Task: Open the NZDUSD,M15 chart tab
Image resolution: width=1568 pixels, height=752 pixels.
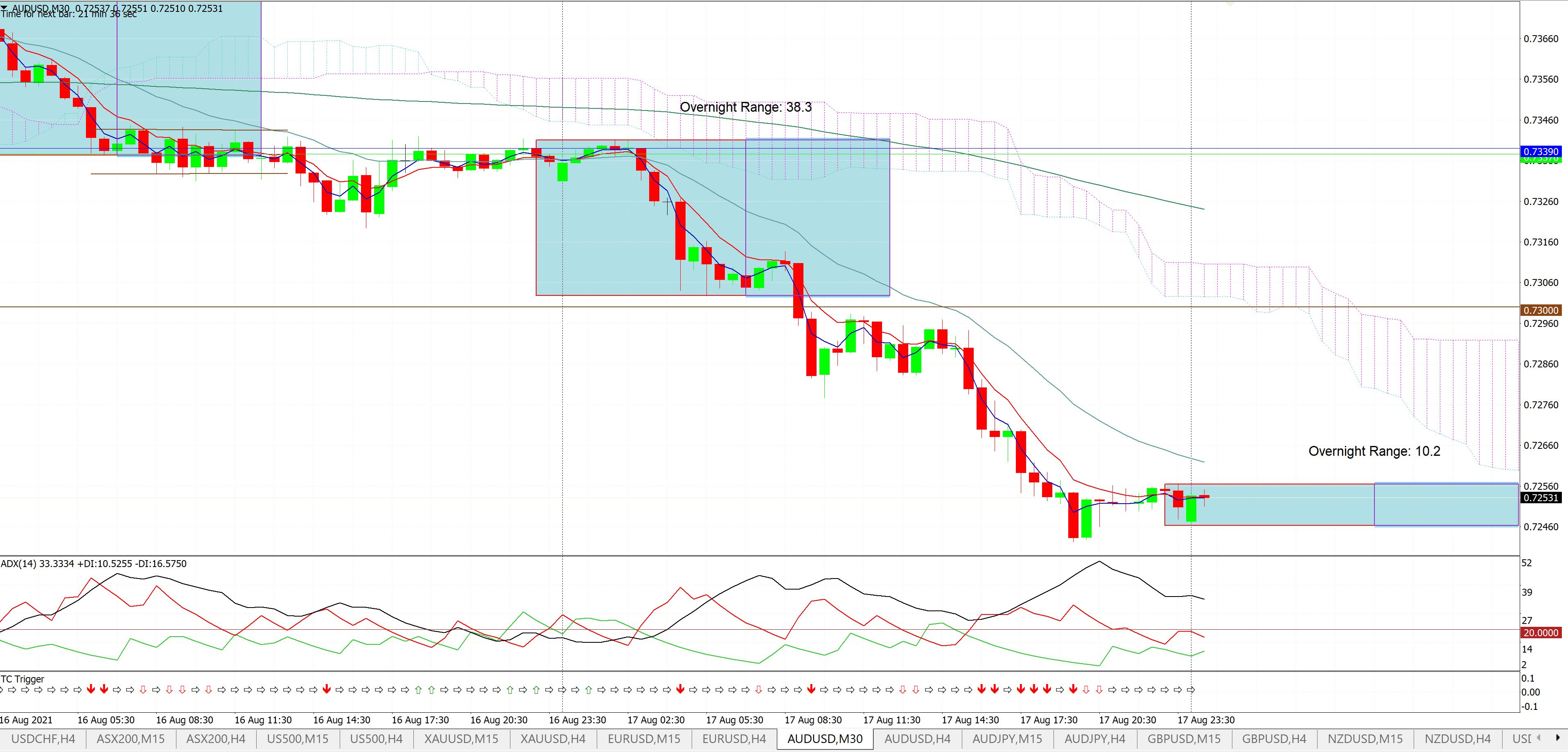Action: pos(1365,738)
